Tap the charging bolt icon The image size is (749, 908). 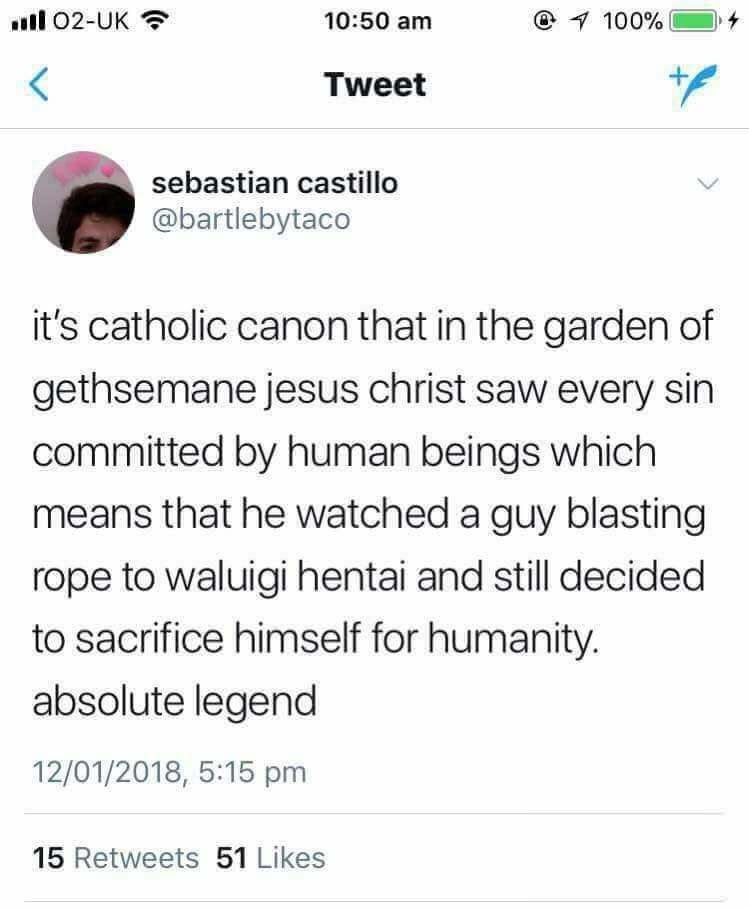tap(732, 22)
